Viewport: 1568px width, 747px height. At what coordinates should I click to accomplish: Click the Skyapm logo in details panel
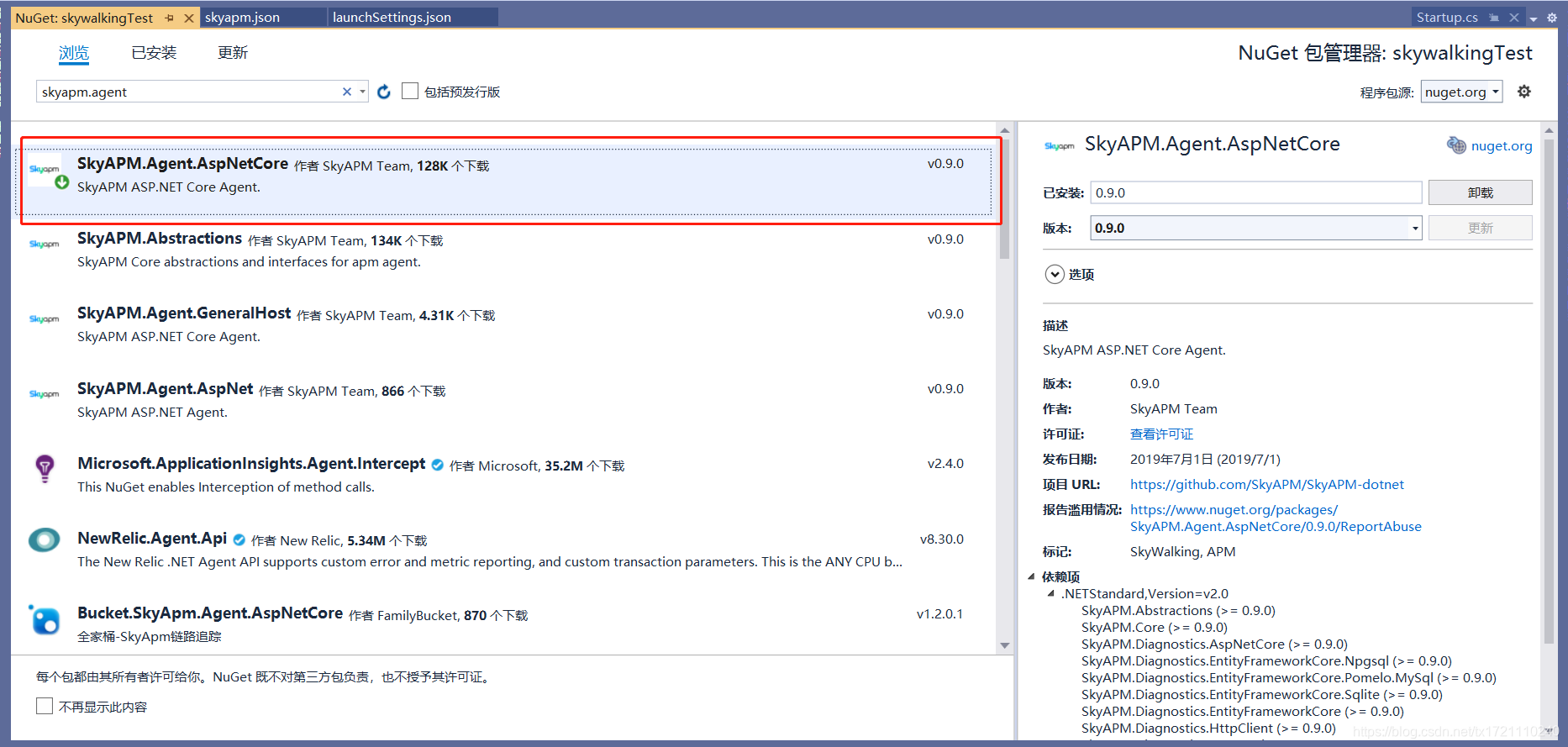(1059, 145)
